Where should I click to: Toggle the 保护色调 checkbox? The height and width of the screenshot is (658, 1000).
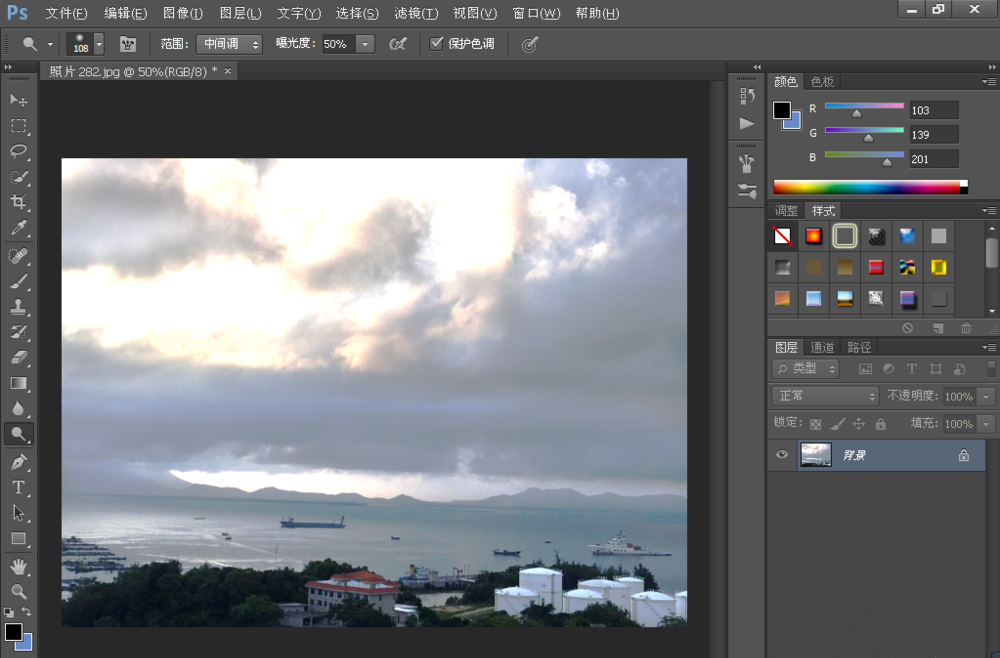point(436,44)
